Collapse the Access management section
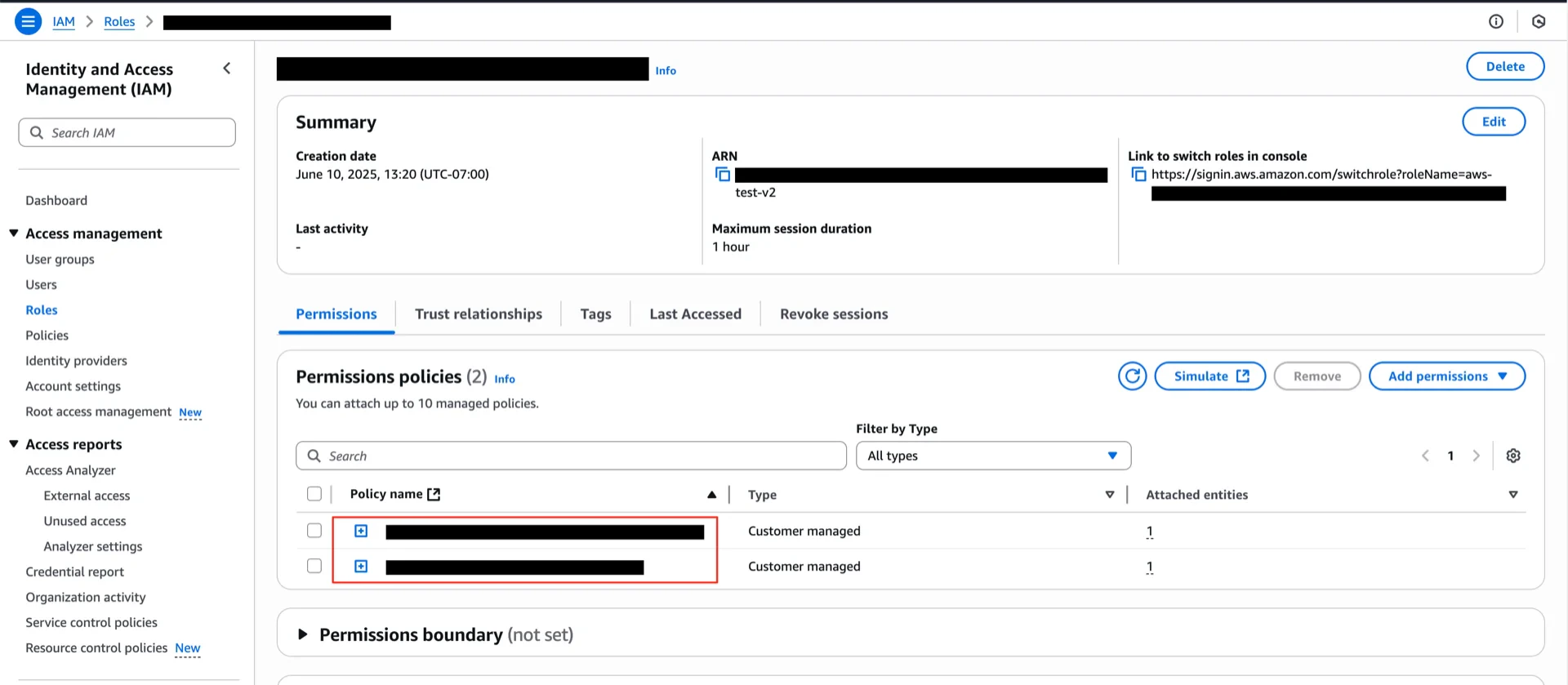The image size is (1568, 685). pyautogui.click(x=14, y=234)
